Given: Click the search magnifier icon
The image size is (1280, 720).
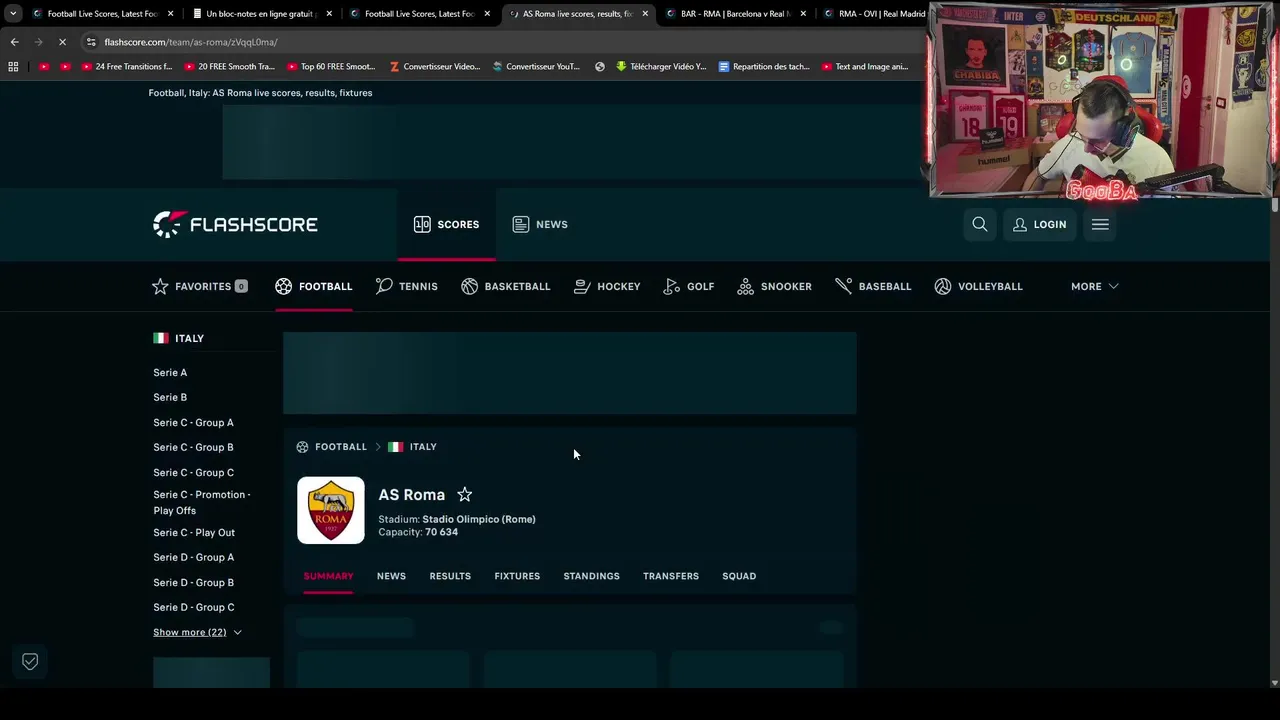Looking at the screenshot, I should click(980, 224).
